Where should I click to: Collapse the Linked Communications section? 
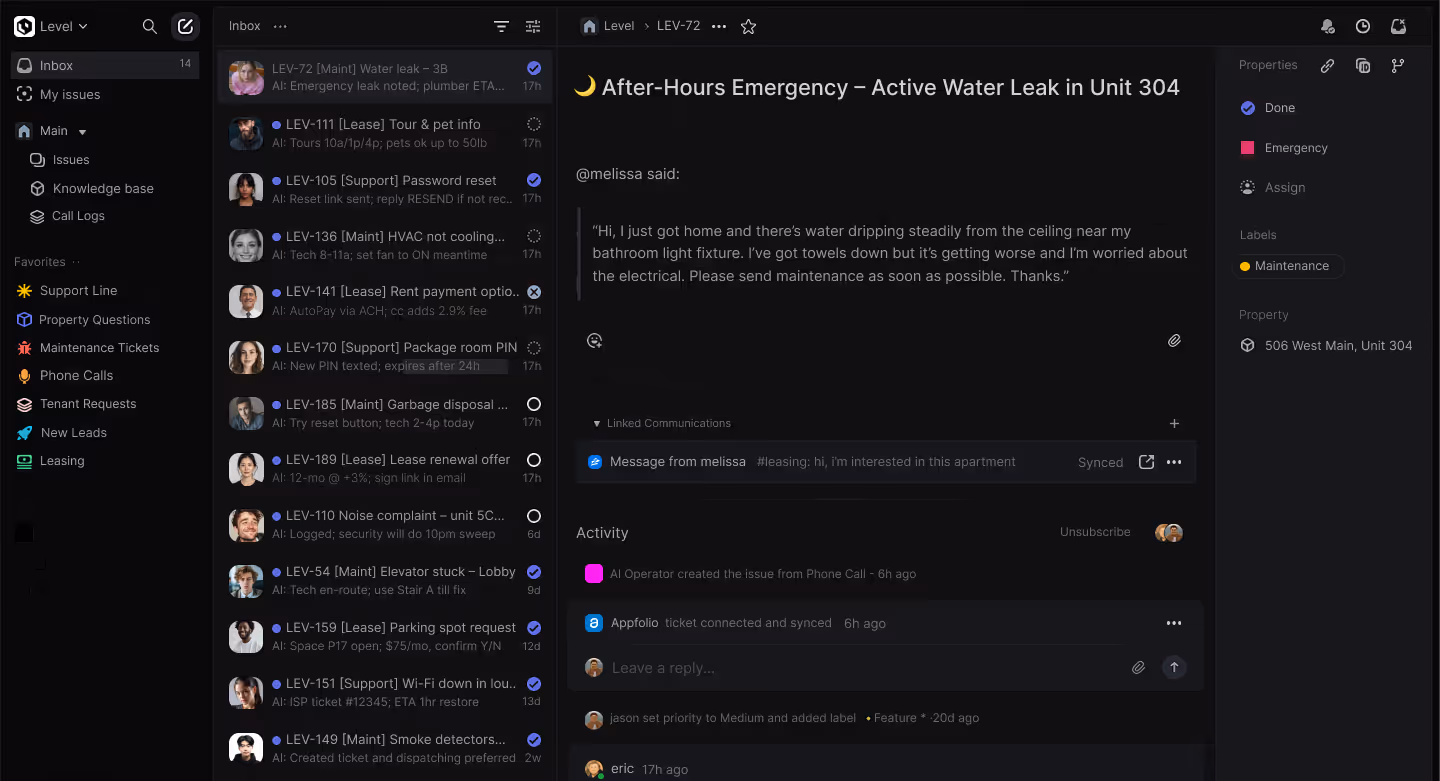coord(597,424)
